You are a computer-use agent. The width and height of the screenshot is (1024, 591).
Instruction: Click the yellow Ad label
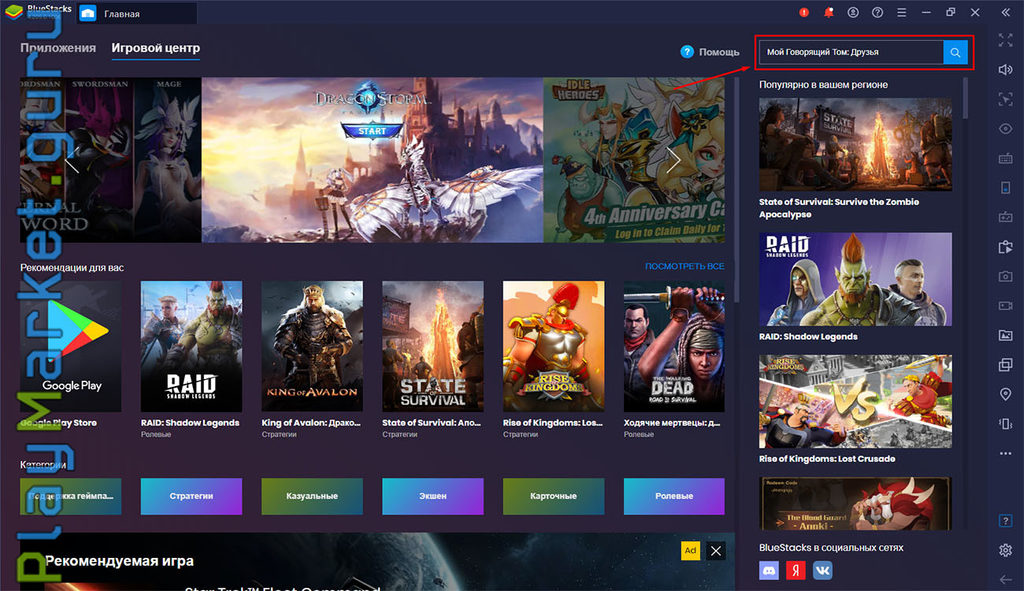coord(690,551)
